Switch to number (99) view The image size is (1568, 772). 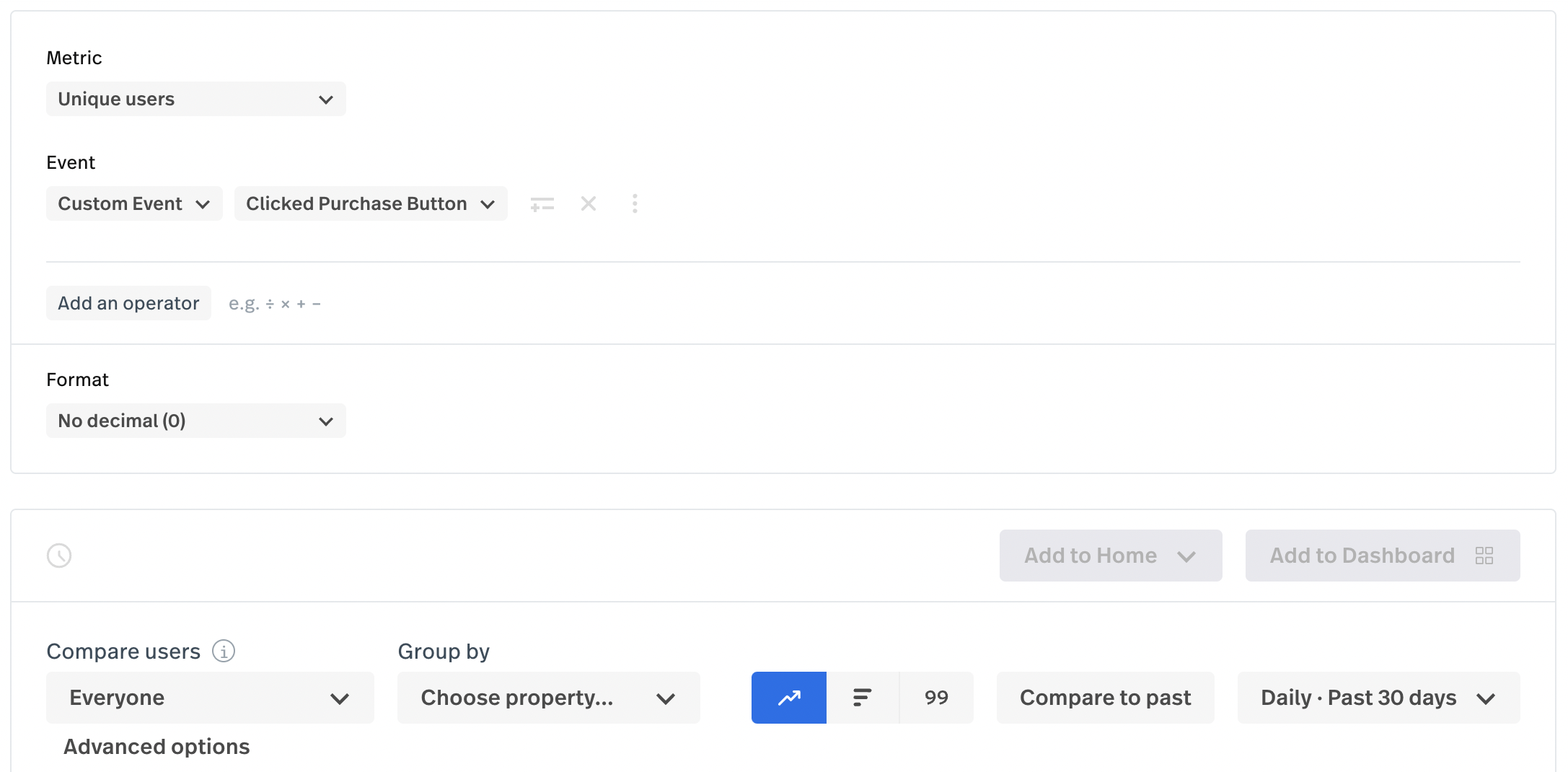tap(936, 698)
